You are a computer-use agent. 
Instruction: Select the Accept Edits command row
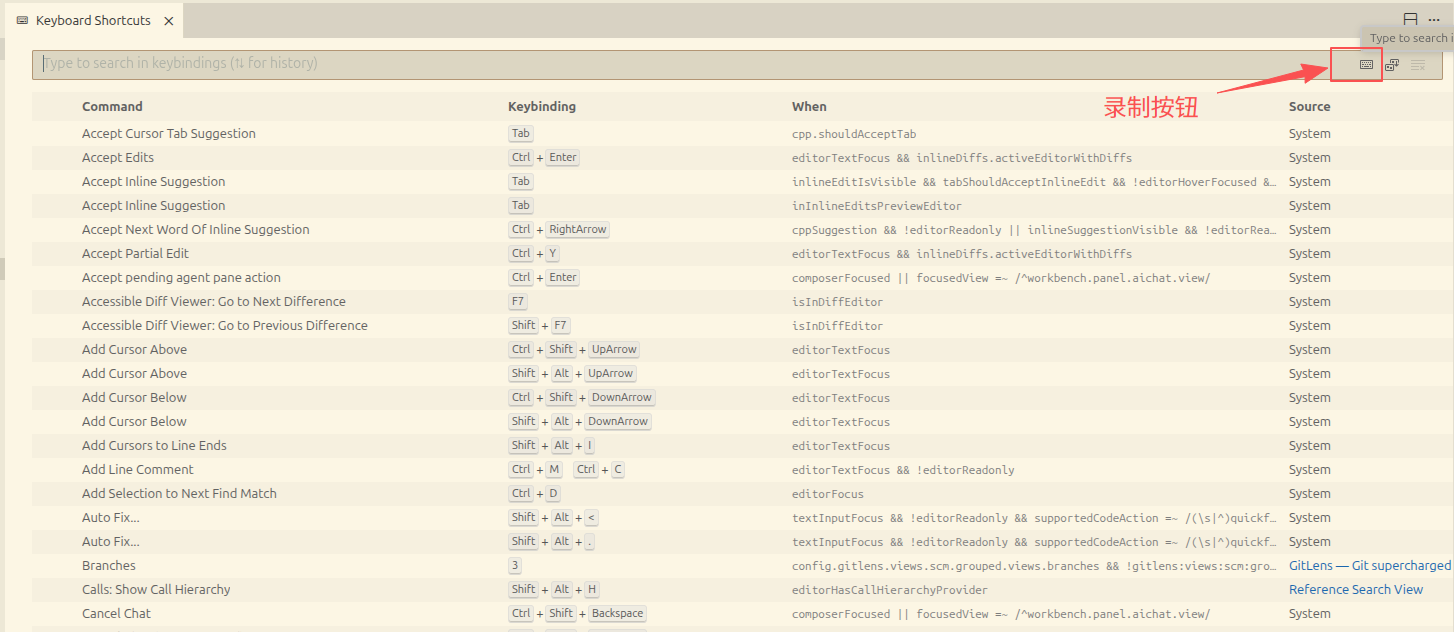click(743, 157)
